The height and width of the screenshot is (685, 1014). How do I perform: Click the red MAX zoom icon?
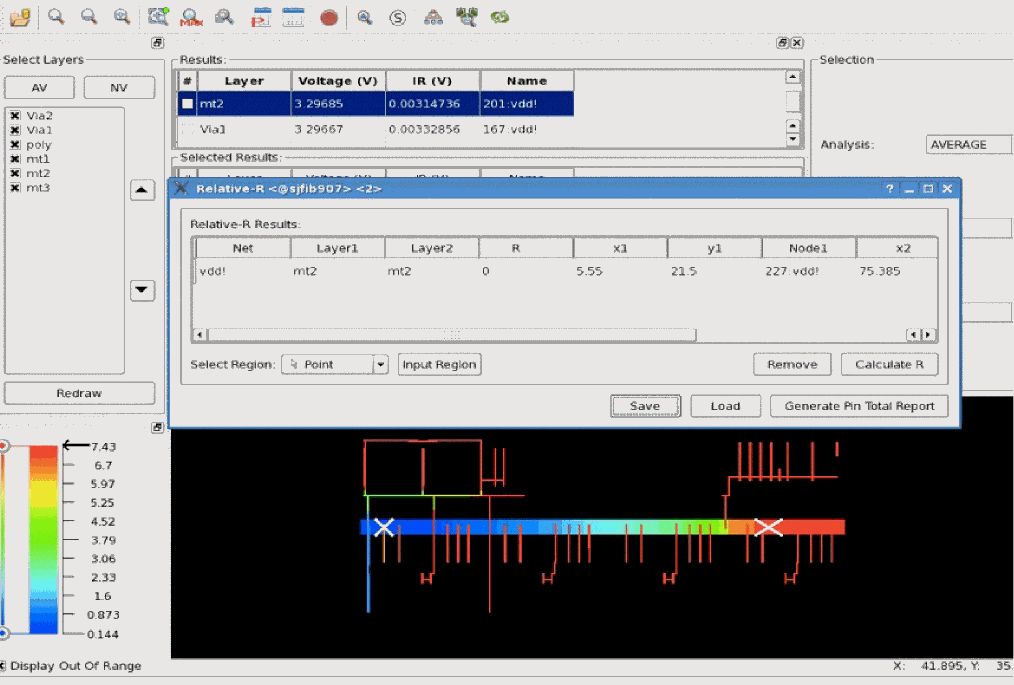click(x=190, y=17)
